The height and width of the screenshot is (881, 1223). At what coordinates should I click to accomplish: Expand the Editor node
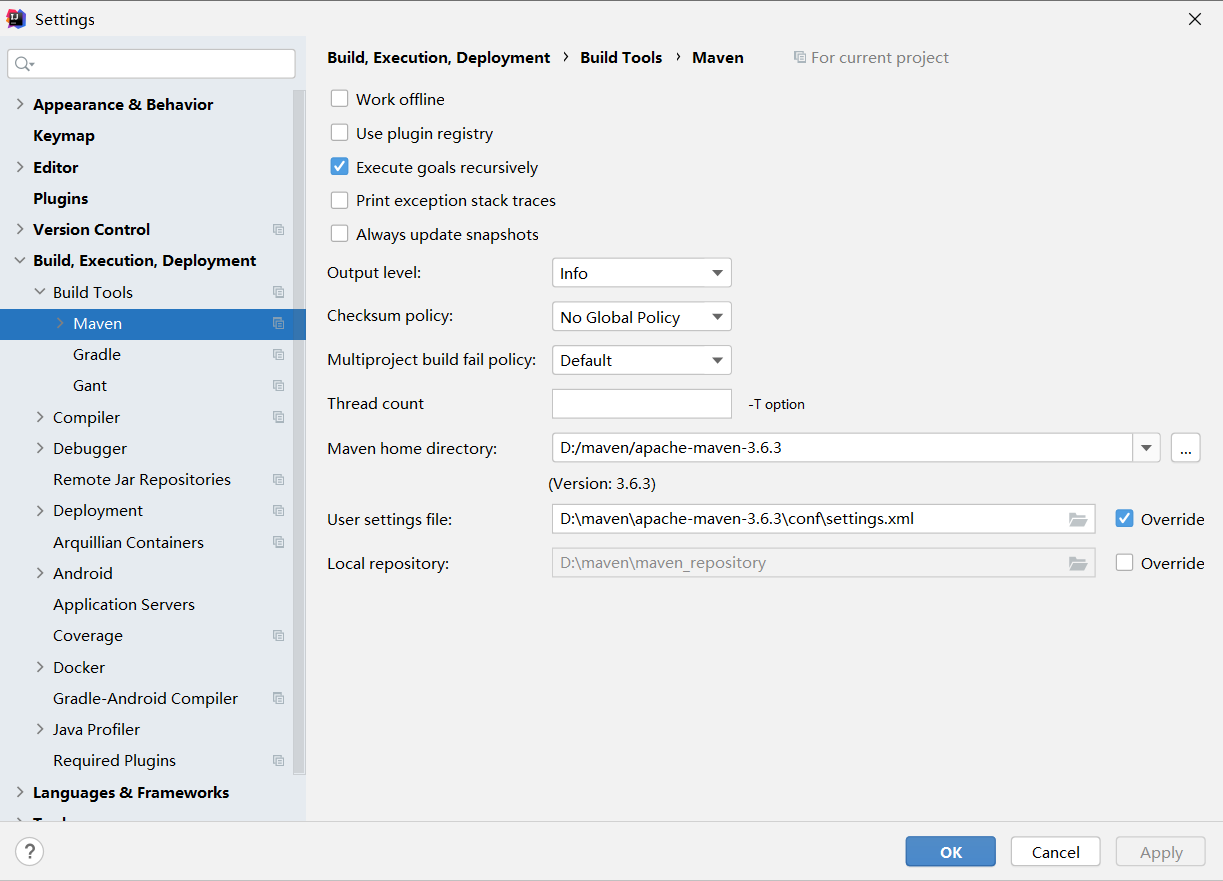point(20,167)
